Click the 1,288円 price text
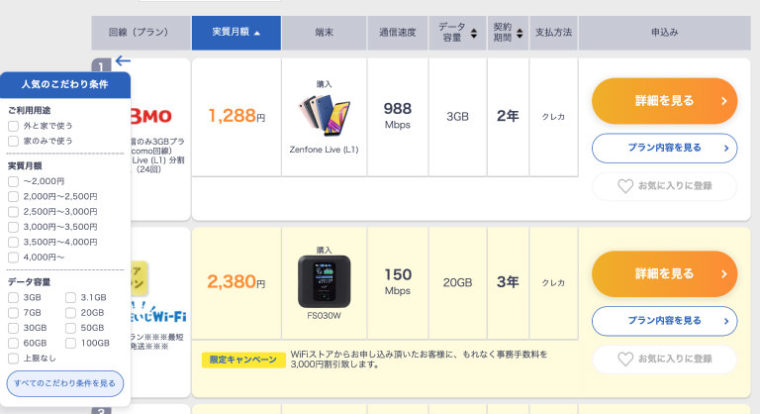 (237, 116)
